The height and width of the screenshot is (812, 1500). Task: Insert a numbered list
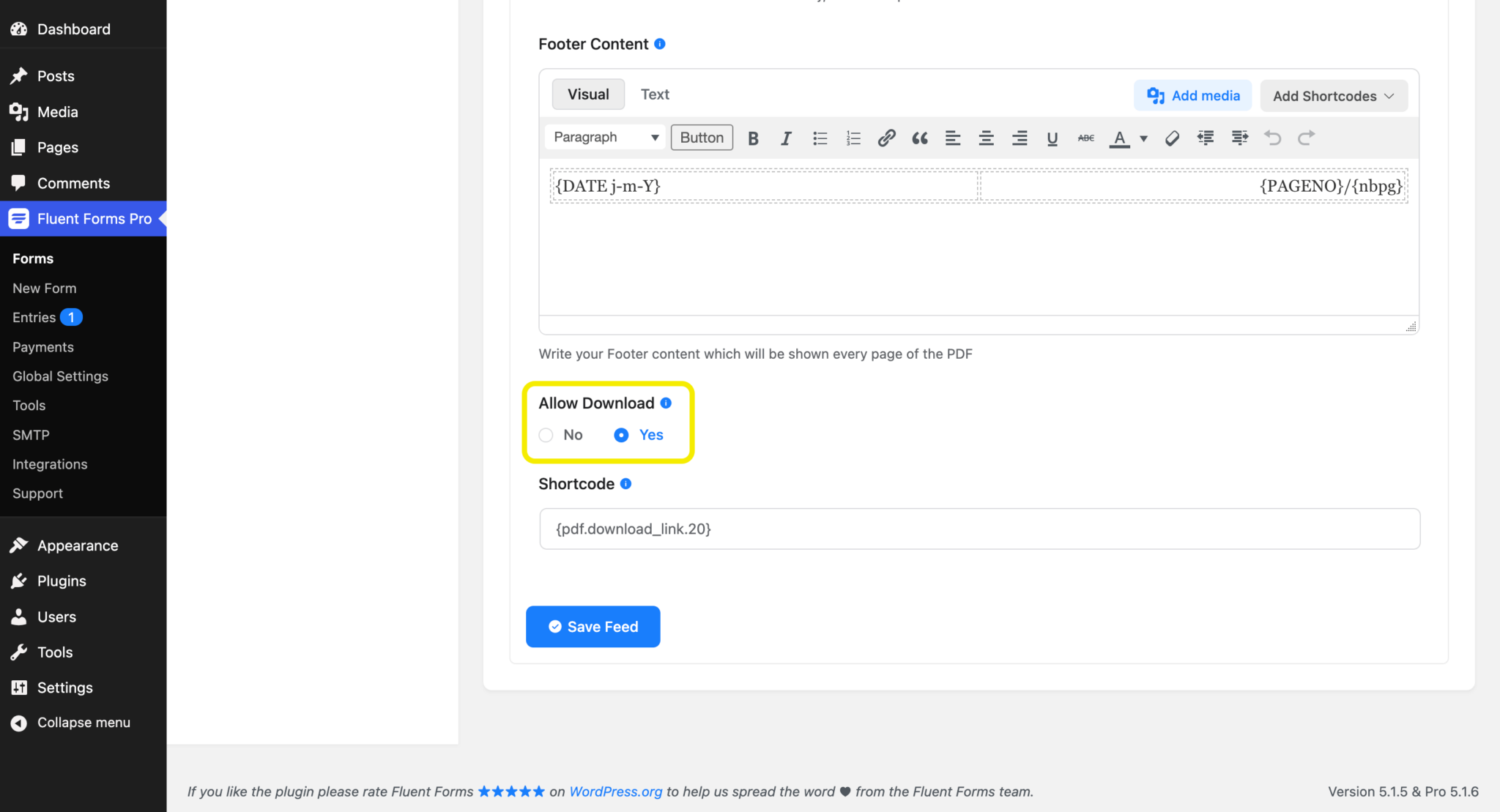click(x=853, y=138)
